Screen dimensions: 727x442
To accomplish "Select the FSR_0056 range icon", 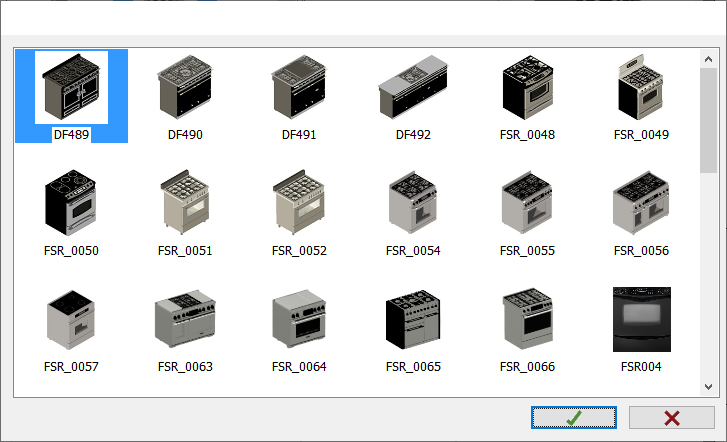I will [x=641, y=204].
